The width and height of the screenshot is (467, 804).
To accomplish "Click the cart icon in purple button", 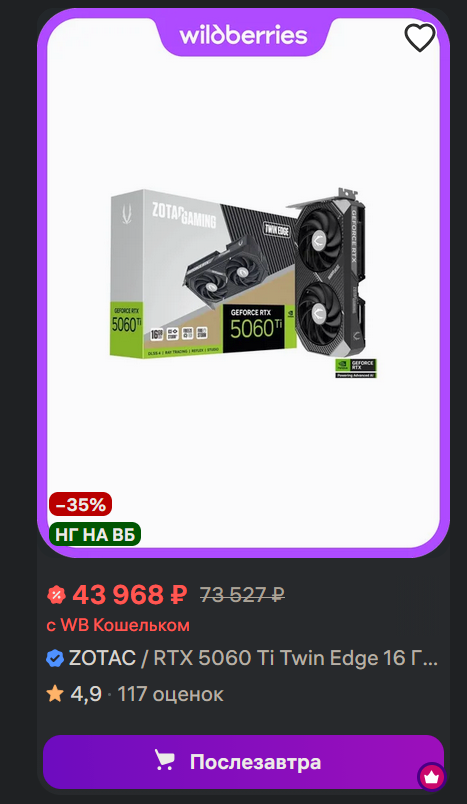I will 165,761.
